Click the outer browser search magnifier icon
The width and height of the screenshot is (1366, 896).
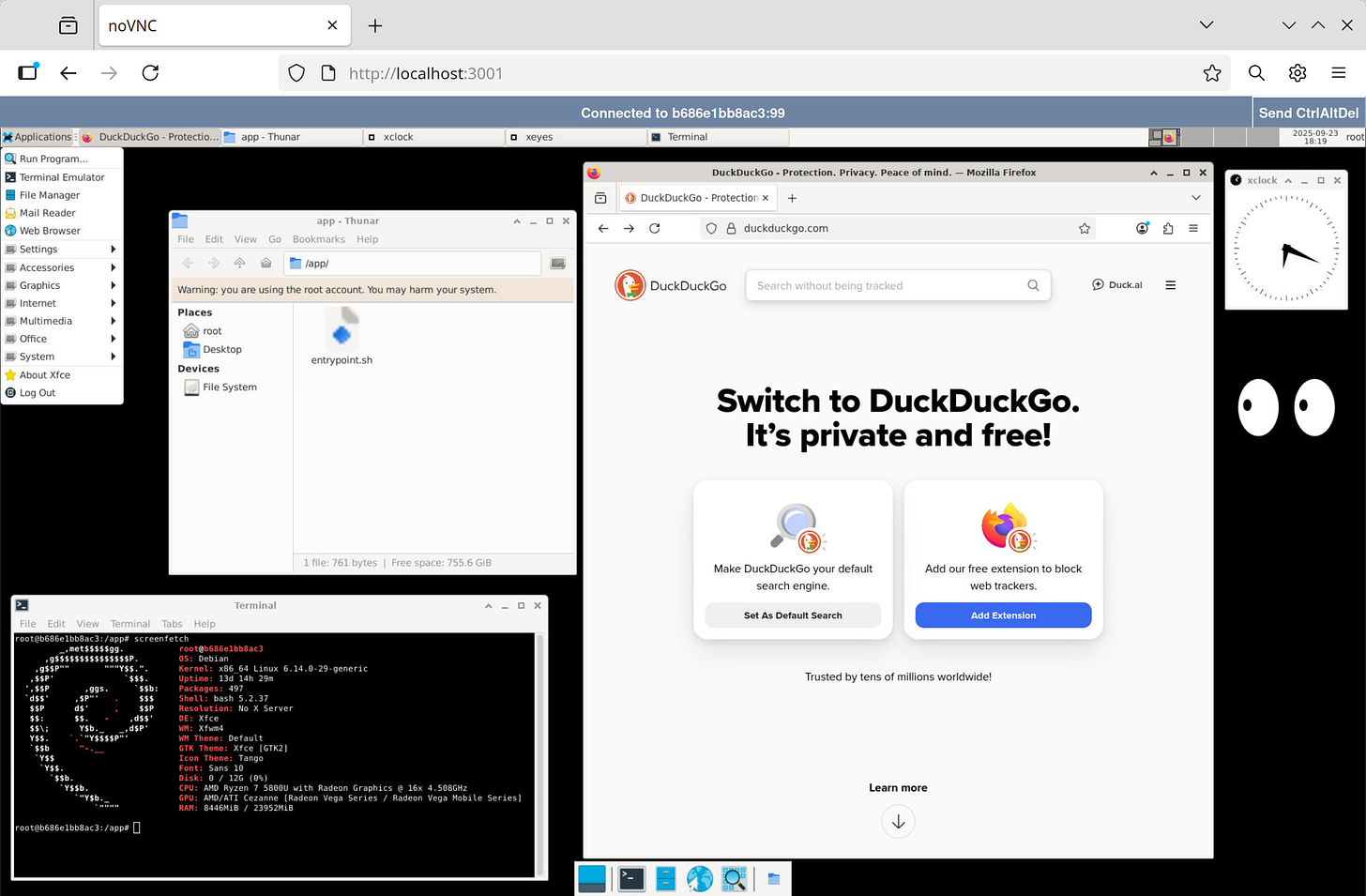click(x=1256, y=73)
